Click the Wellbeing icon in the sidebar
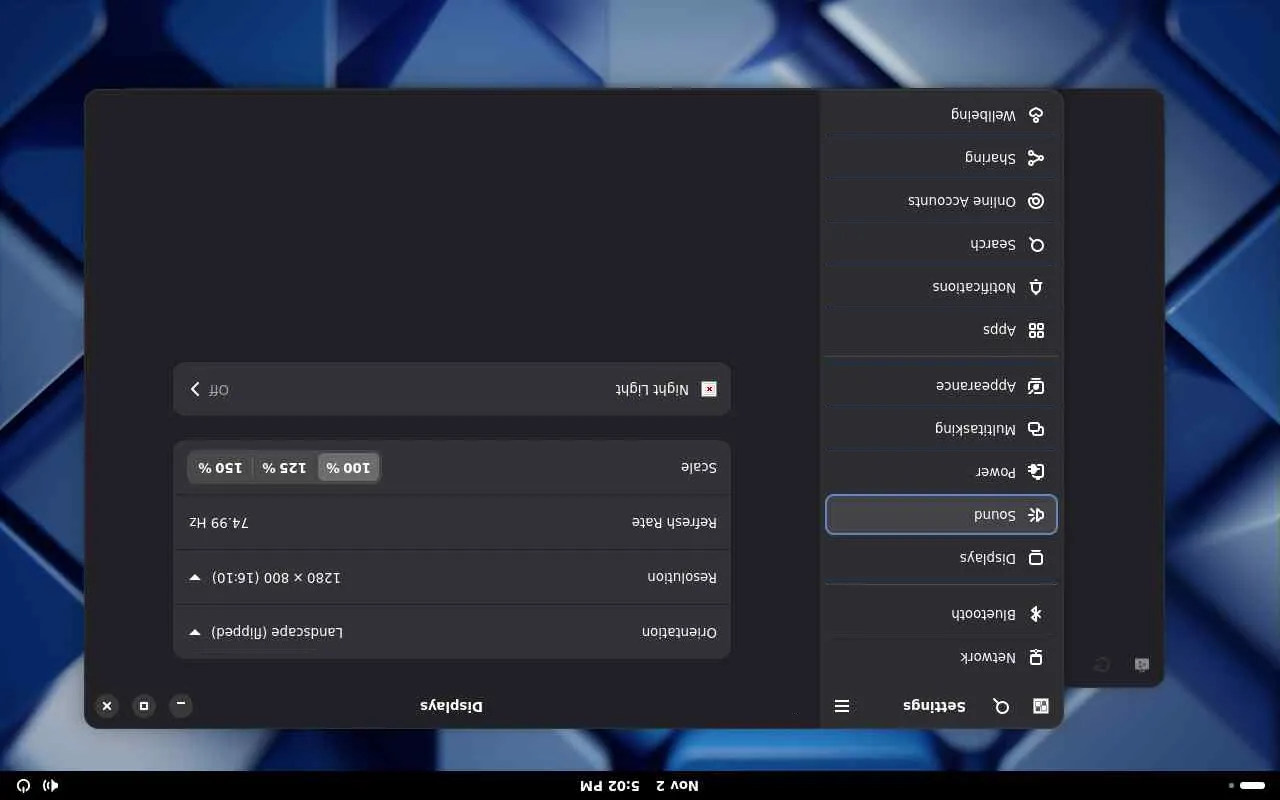1280x800 pixels. click(x=1036, y=115)
